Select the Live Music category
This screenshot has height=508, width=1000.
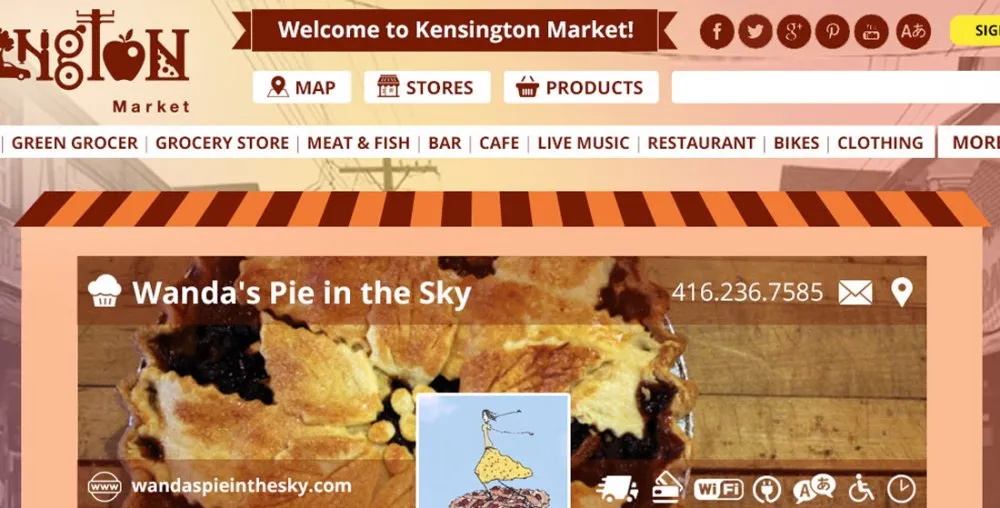[584, 143]
